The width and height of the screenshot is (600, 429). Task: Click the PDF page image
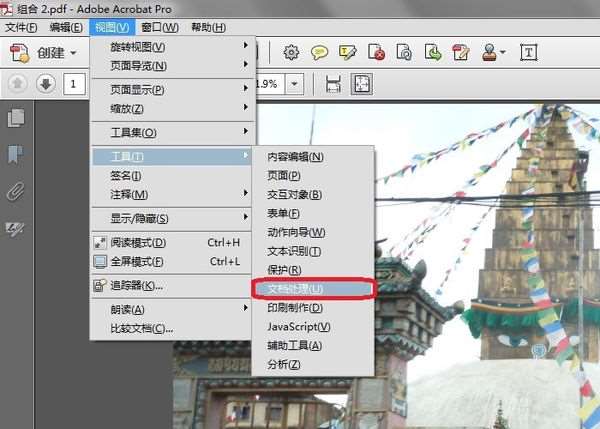486,266
